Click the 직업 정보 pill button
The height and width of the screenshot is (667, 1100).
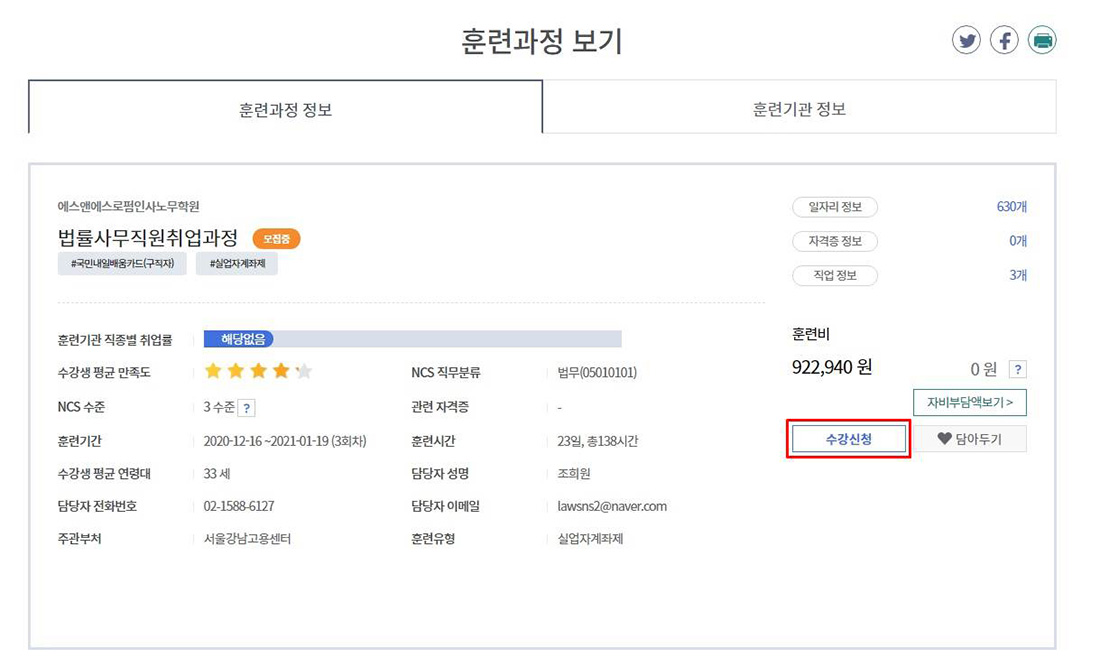pos(834,275)
